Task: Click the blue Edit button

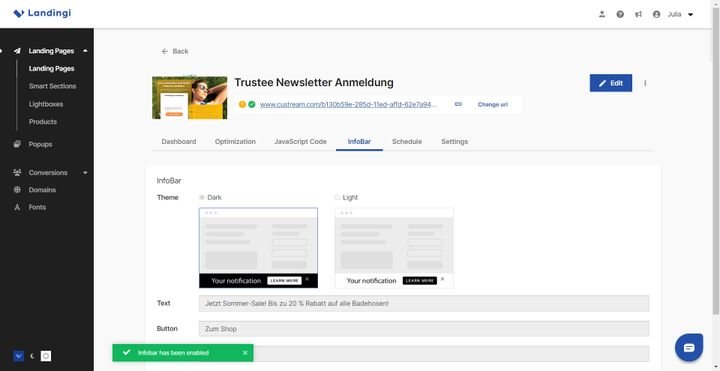Action: click(611, 83)
